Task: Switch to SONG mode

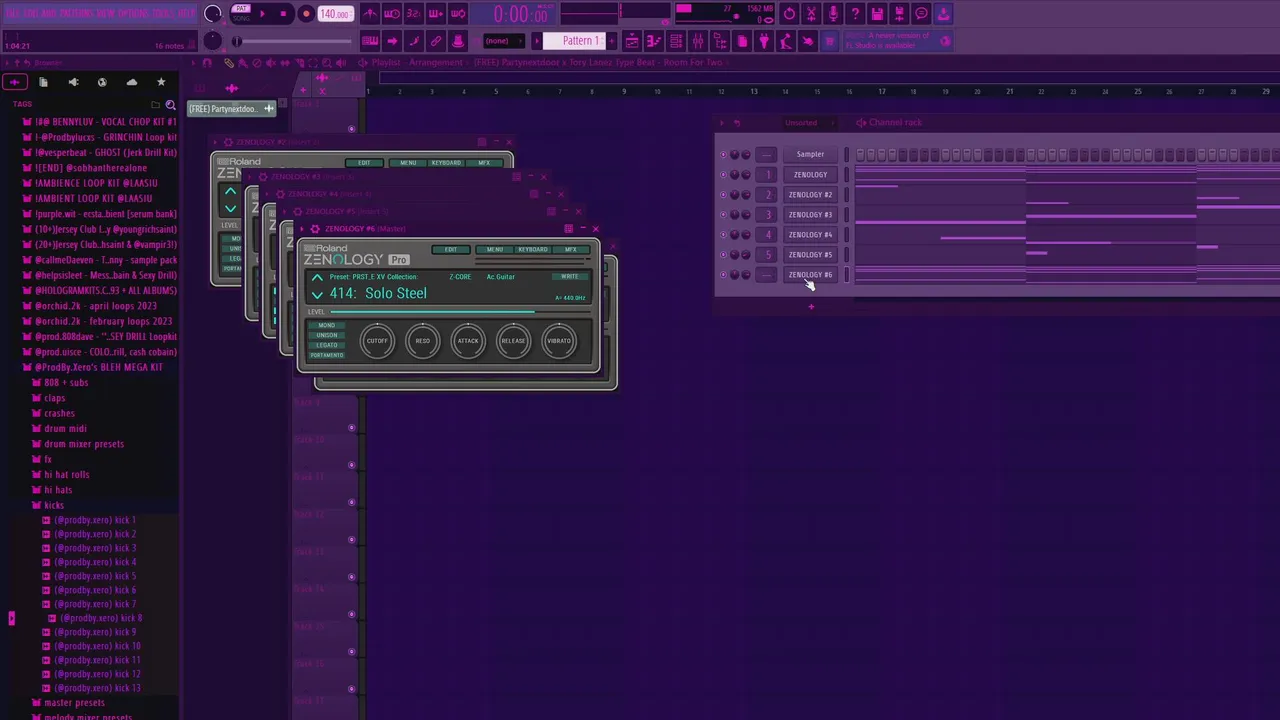Action: point(241,18)
